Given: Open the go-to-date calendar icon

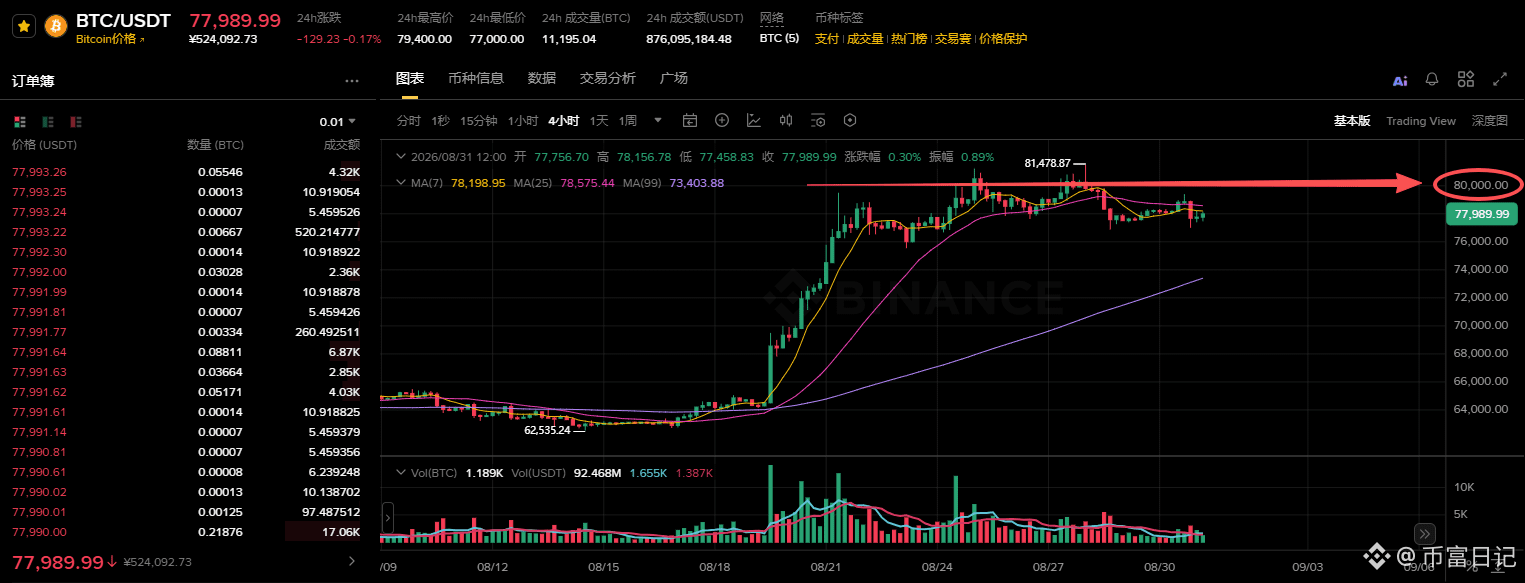Looking at the screenshot, I should [x=690, y=121].
